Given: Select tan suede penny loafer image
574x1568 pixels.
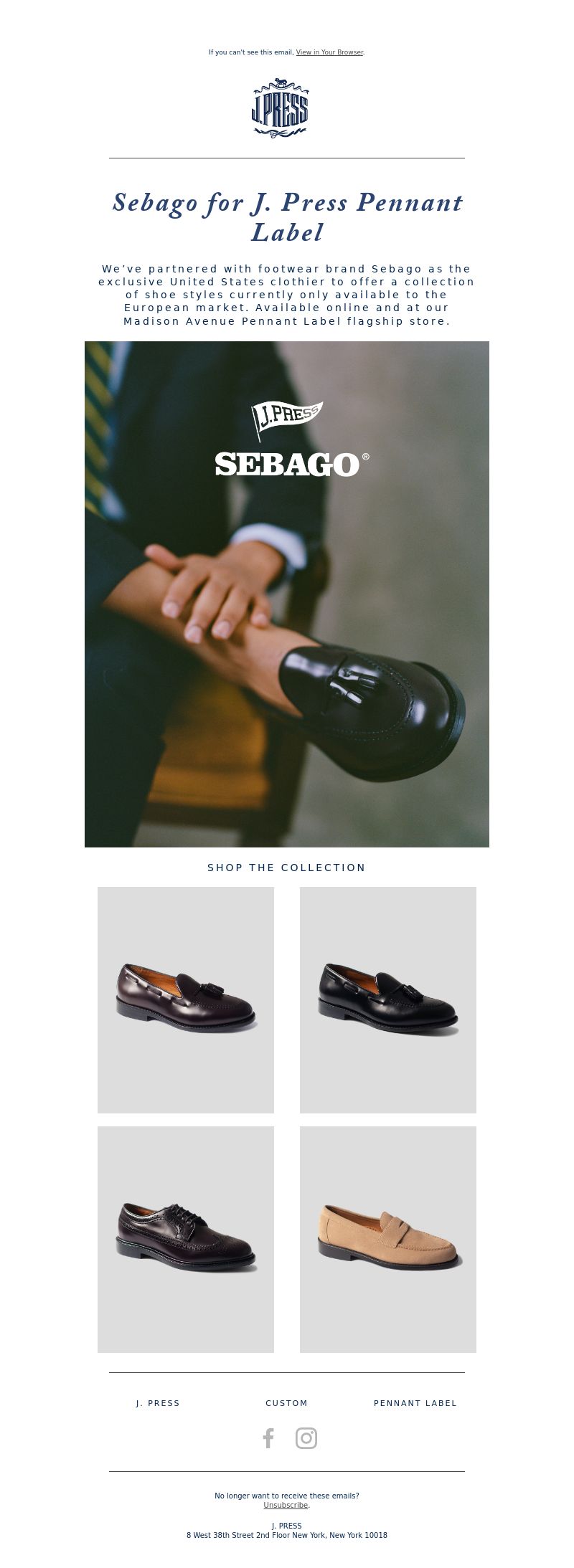Looking at the screenshot, I should (x=388, y=1239).
